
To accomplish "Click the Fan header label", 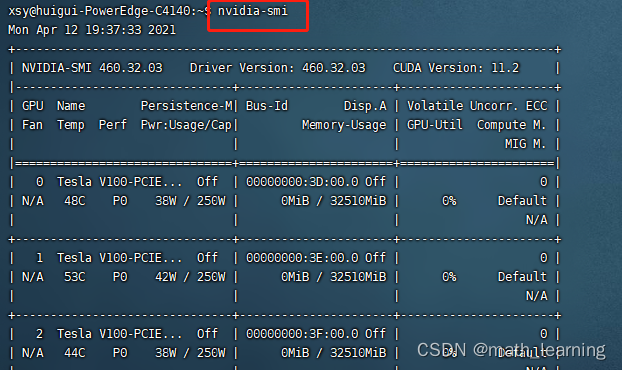I will [32, 125].
